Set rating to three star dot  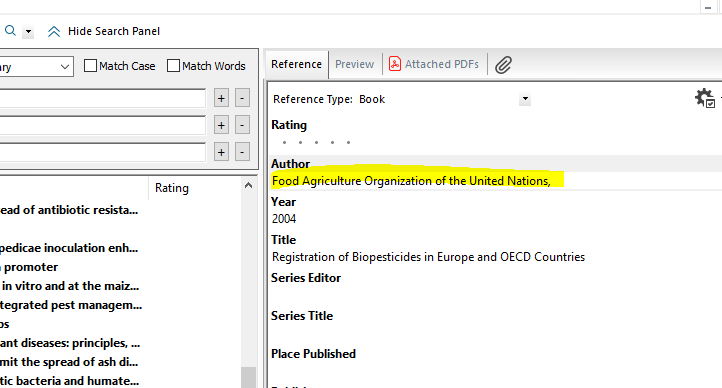316,142
